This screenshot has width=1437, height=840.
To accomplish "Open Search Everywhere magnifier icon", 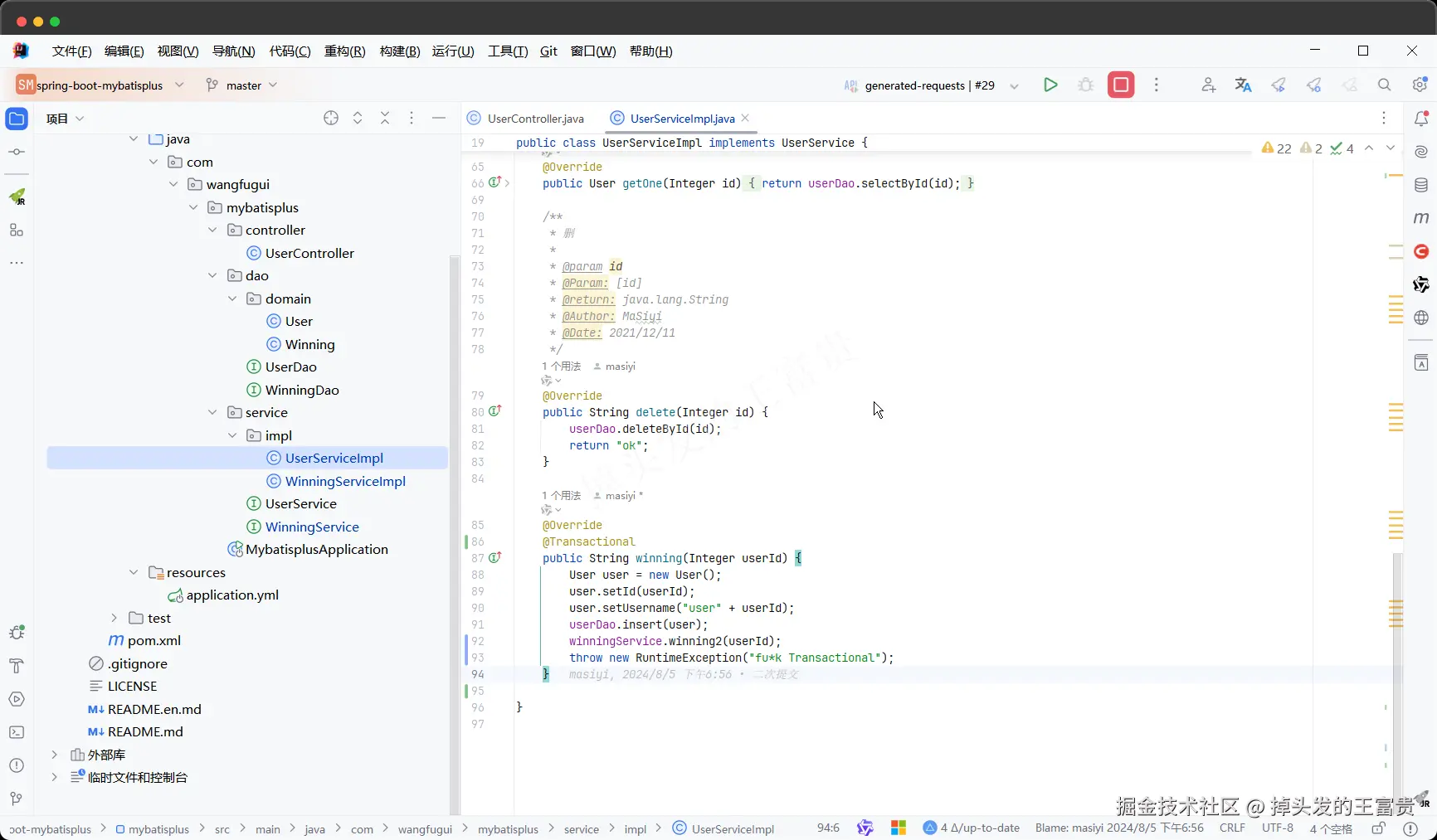I will pos(1384,85).
